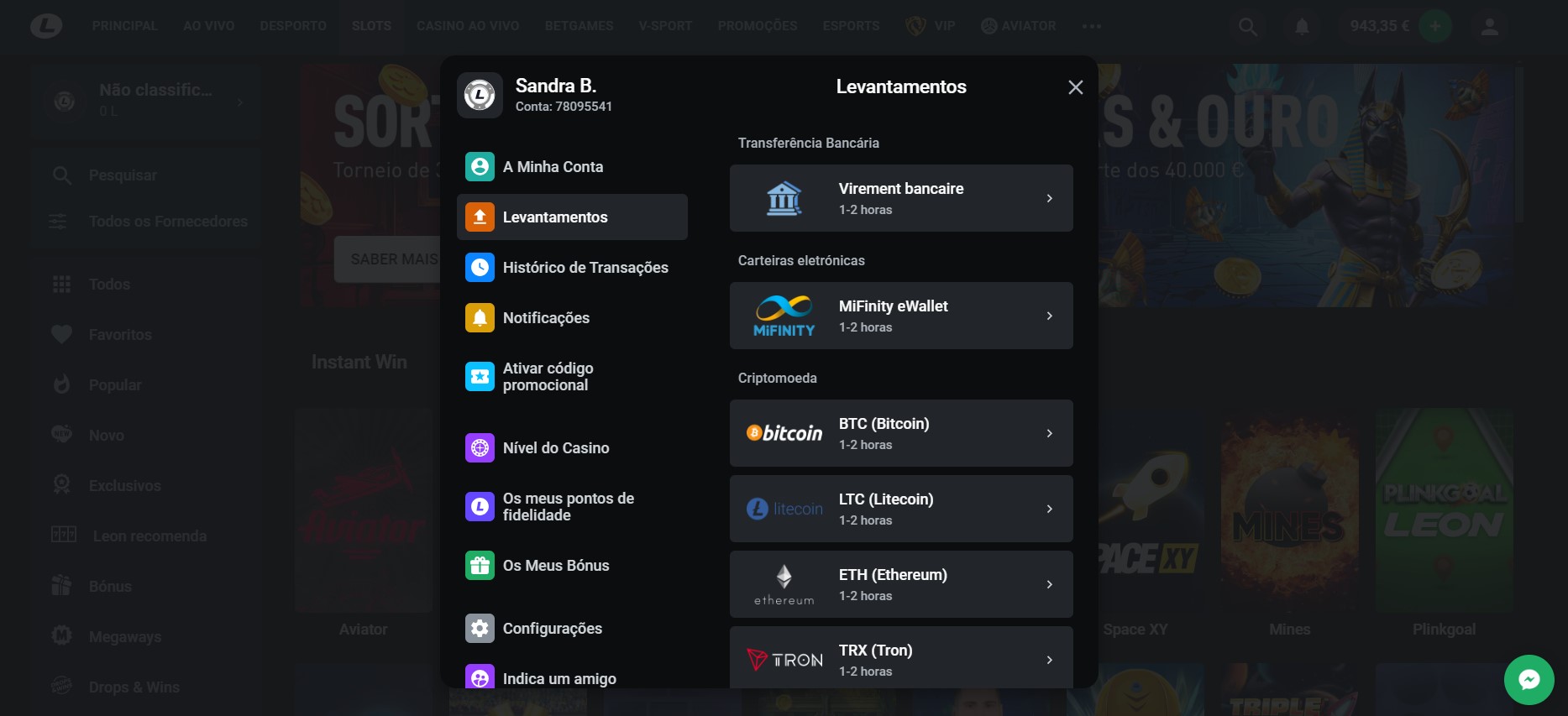Open Notificações menu item
This screenshot has width=1568, height=716.
click(x=572, y=317)
